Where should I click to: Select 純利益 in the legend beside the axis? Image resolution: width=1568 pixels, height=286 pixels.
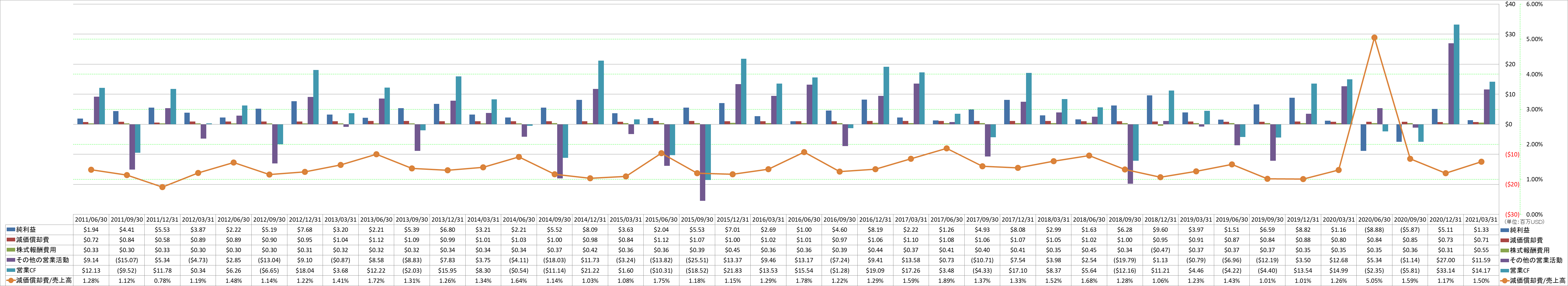[1519, 229]
